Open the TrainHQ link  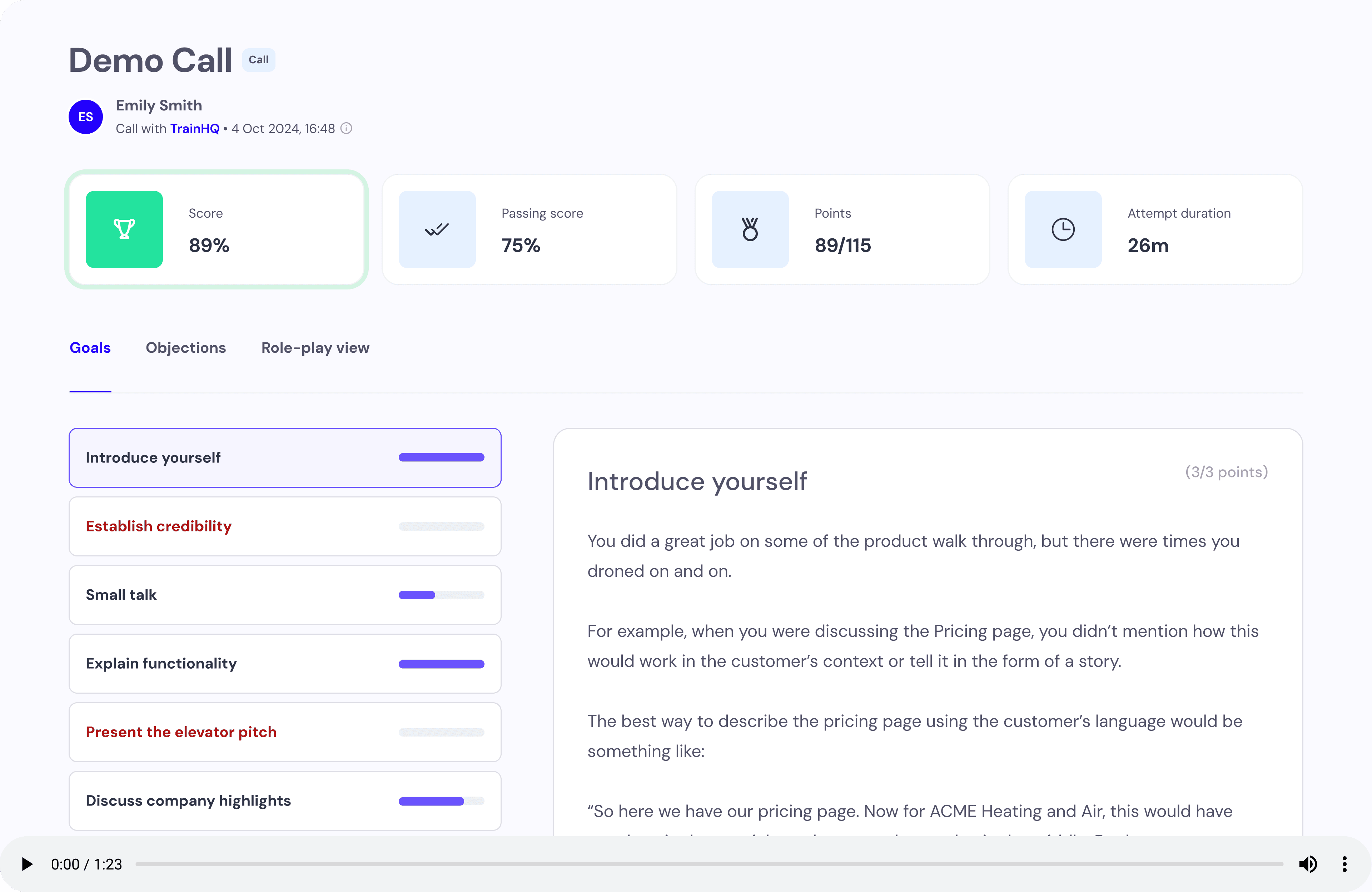coord(195,129)
